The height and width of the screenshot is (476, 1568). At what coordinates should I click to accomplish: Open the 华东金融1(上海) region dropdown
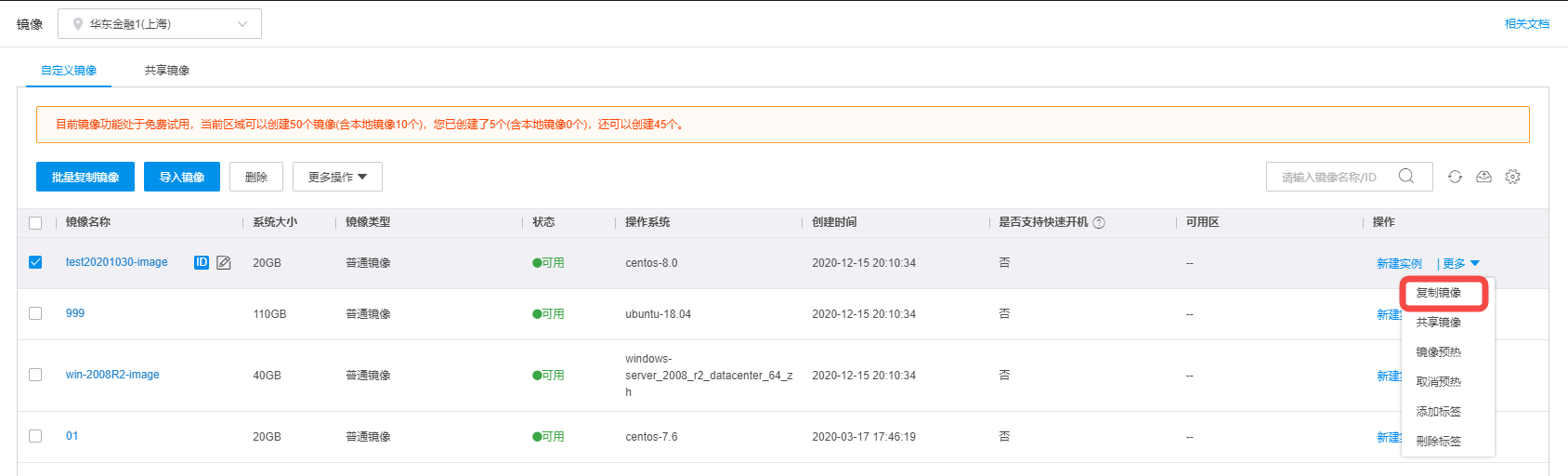tap(160, 24)
